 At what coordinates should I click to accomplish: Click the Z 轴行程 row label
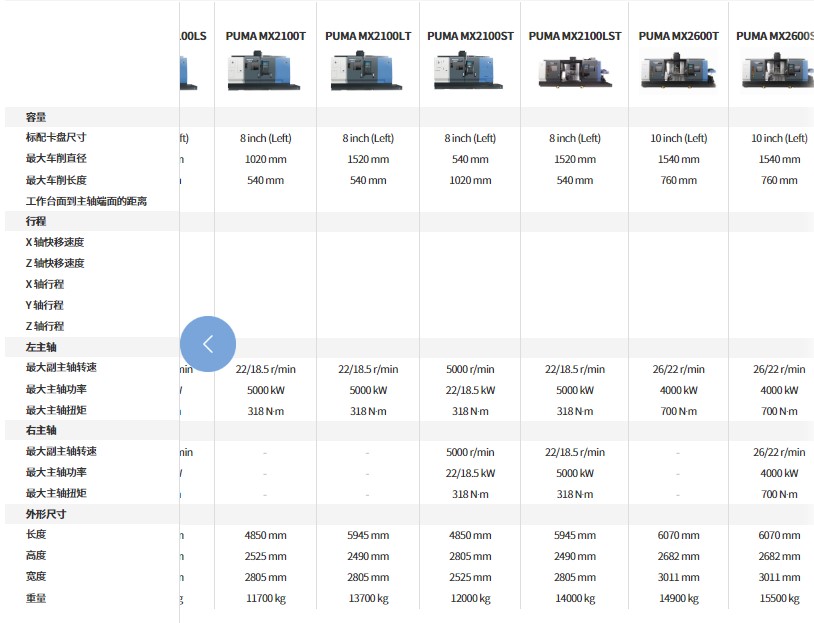pos(45,326)
